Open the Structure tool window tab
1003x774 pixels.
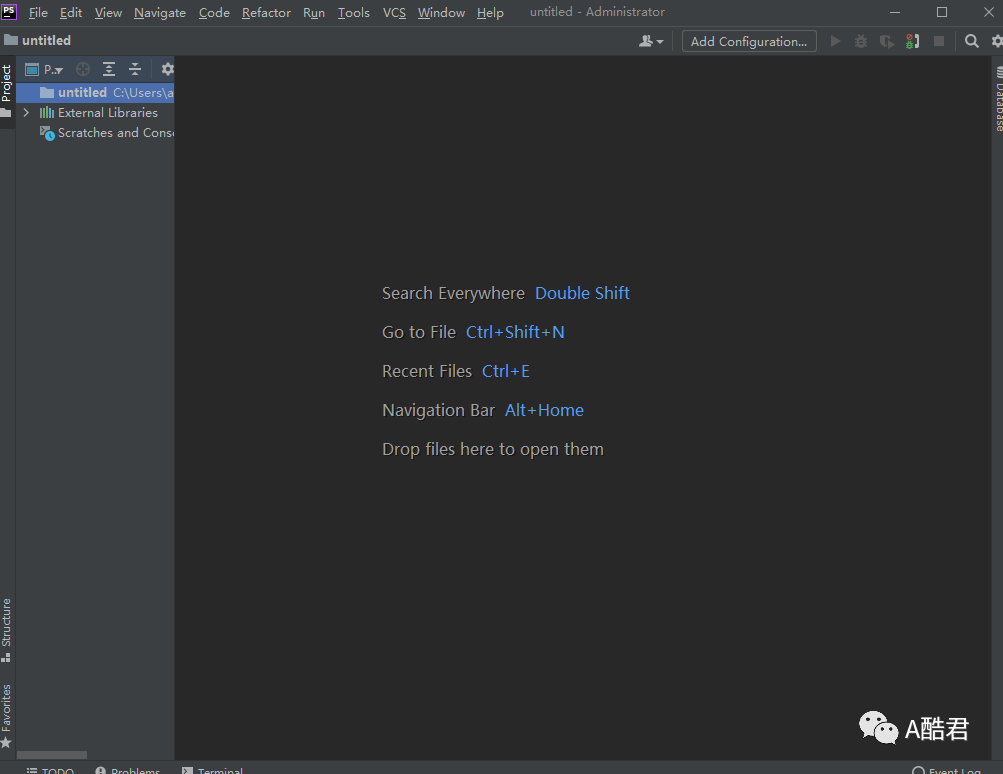[x=6, y=630]
